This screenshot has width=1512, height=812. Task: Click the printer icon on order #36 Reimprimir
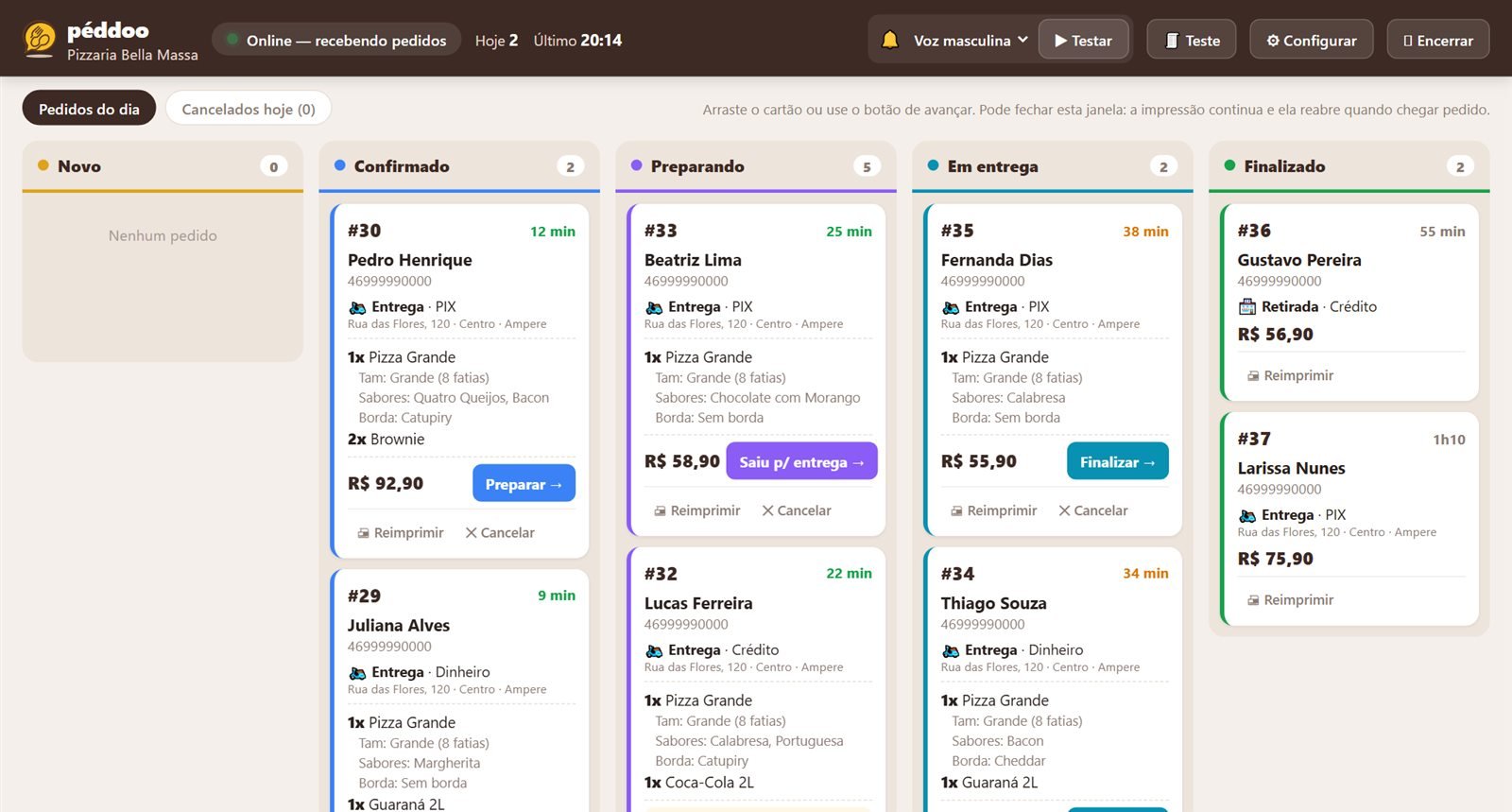(x=1253, y=376)
